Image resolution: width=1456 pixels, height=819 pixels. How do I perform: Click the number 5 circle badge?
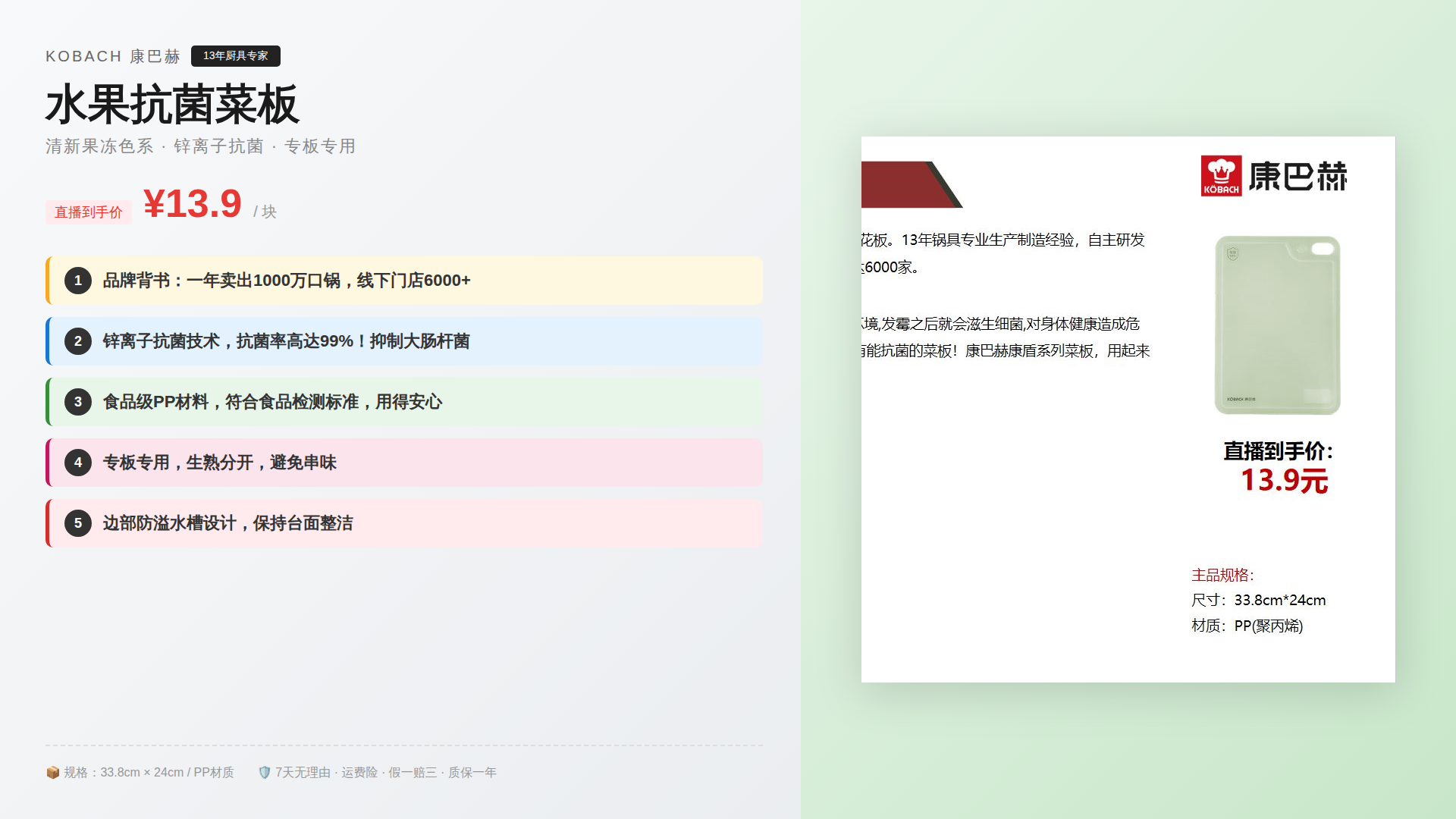point(78,523)
